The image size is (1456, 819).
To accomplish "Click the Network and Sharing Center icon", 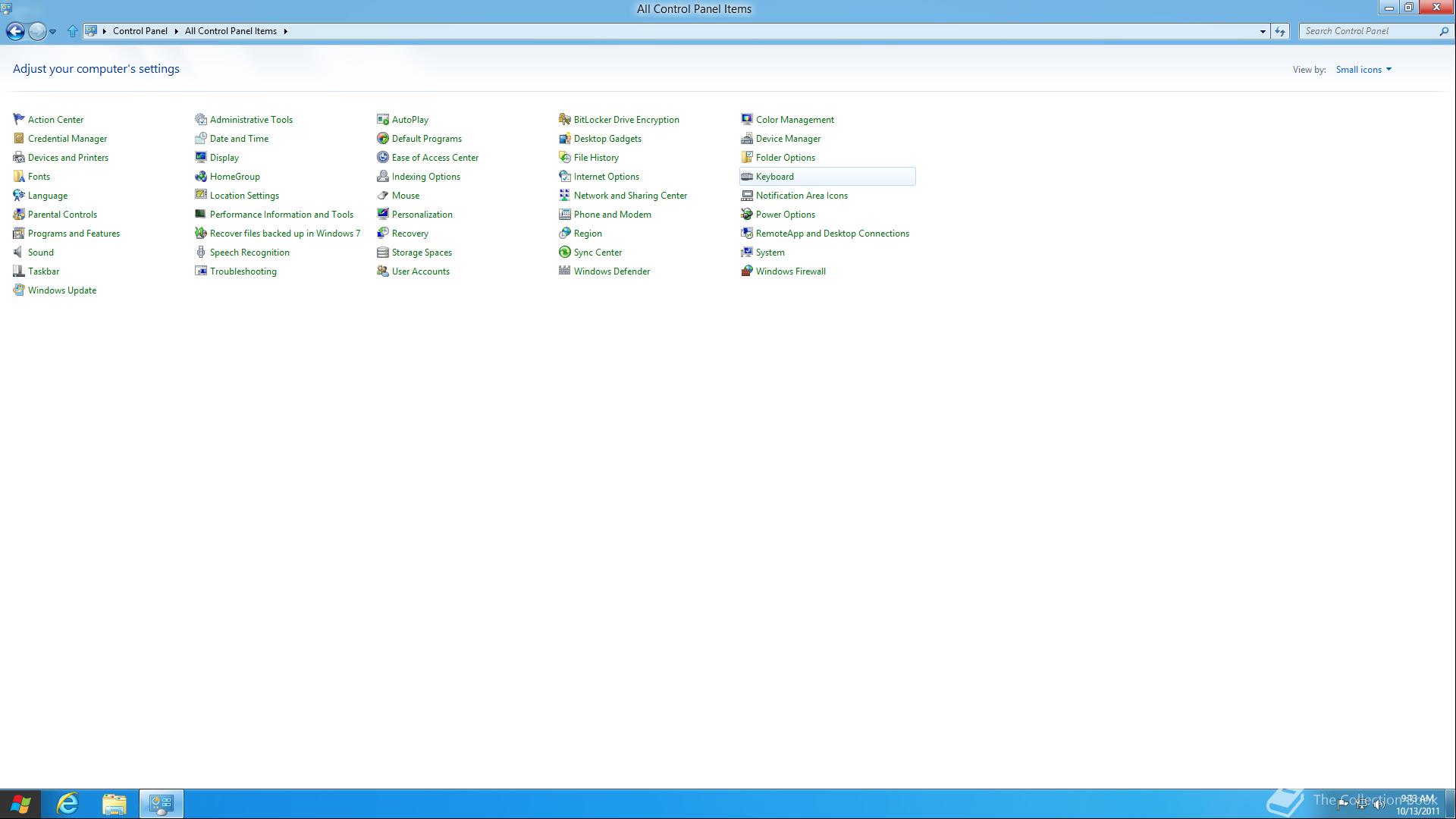I will pos(565,195).
